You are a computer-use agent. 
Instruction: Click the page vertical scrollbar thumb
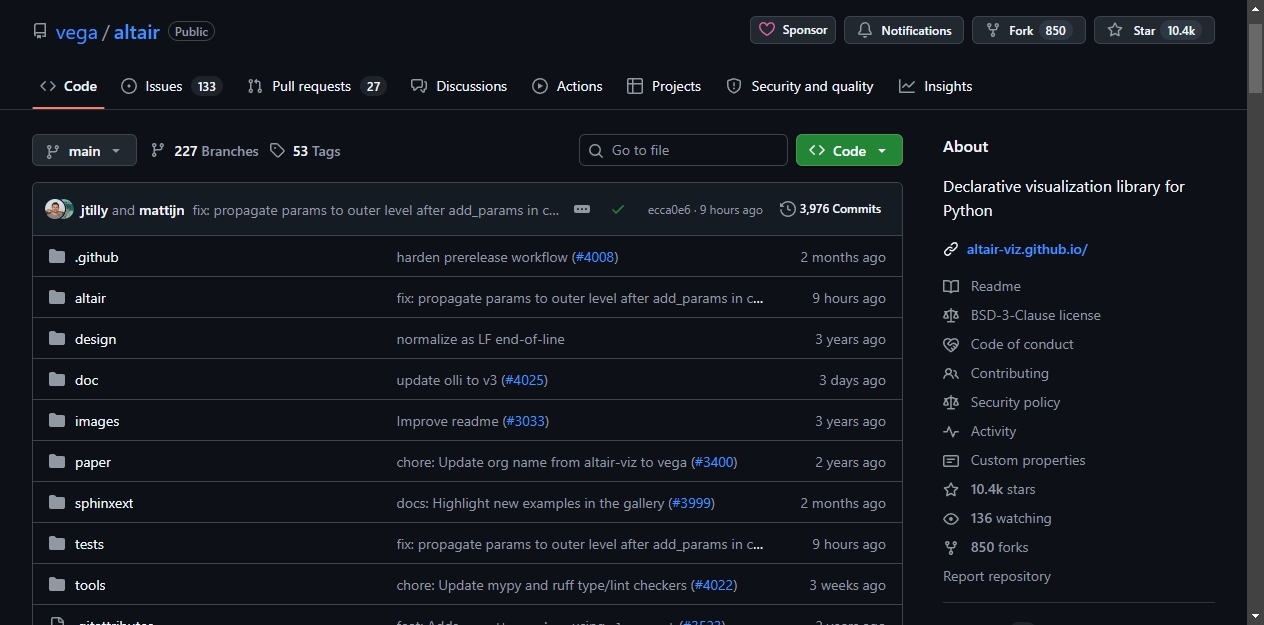(x=1256, y=57)
